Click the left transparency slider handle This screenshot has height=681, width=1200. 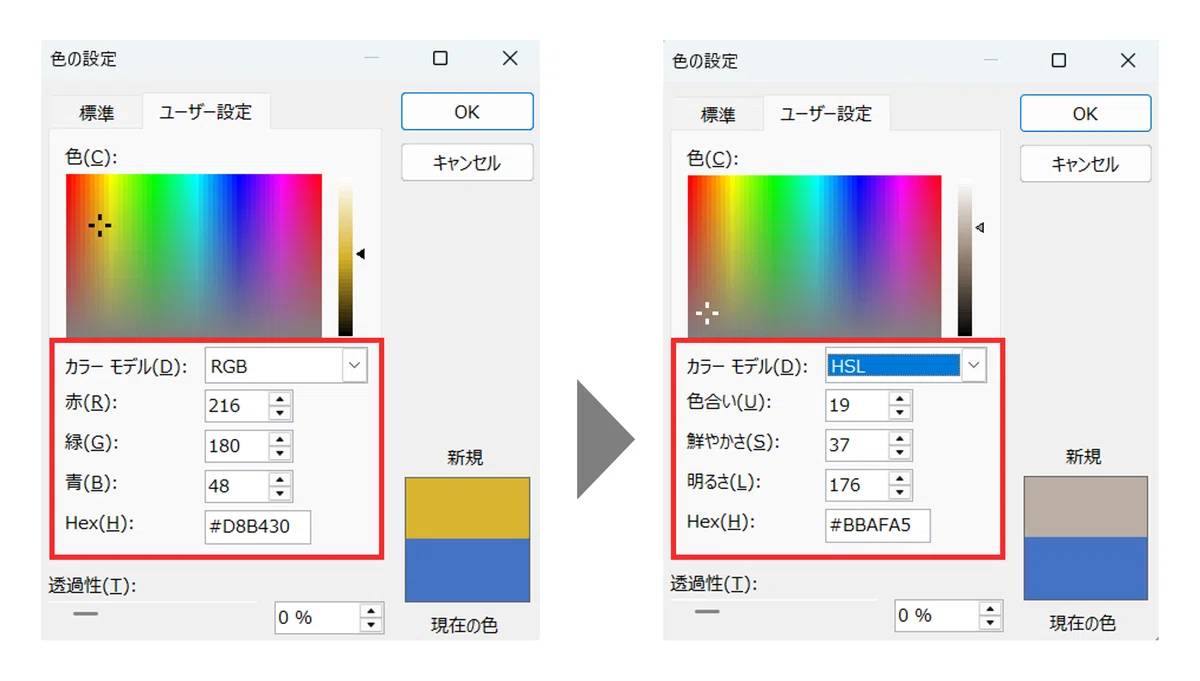point(86,613)
